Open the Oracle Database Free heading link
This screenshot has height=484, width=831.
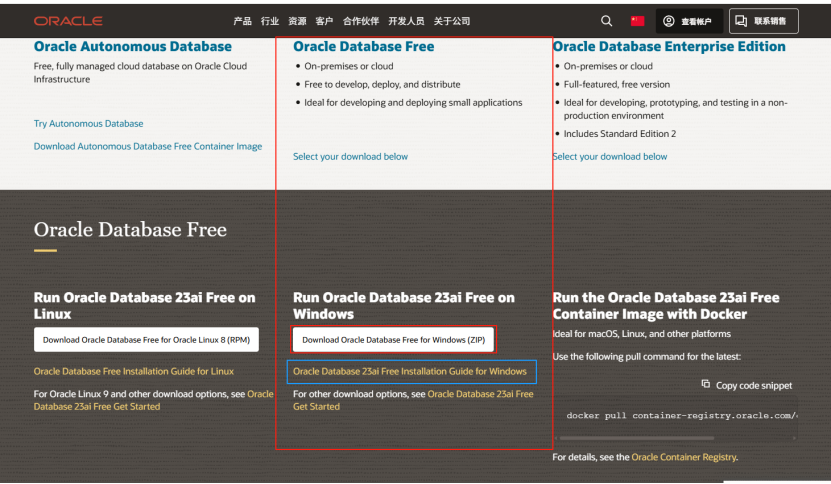pyautogui.click(x=364, y=47)
